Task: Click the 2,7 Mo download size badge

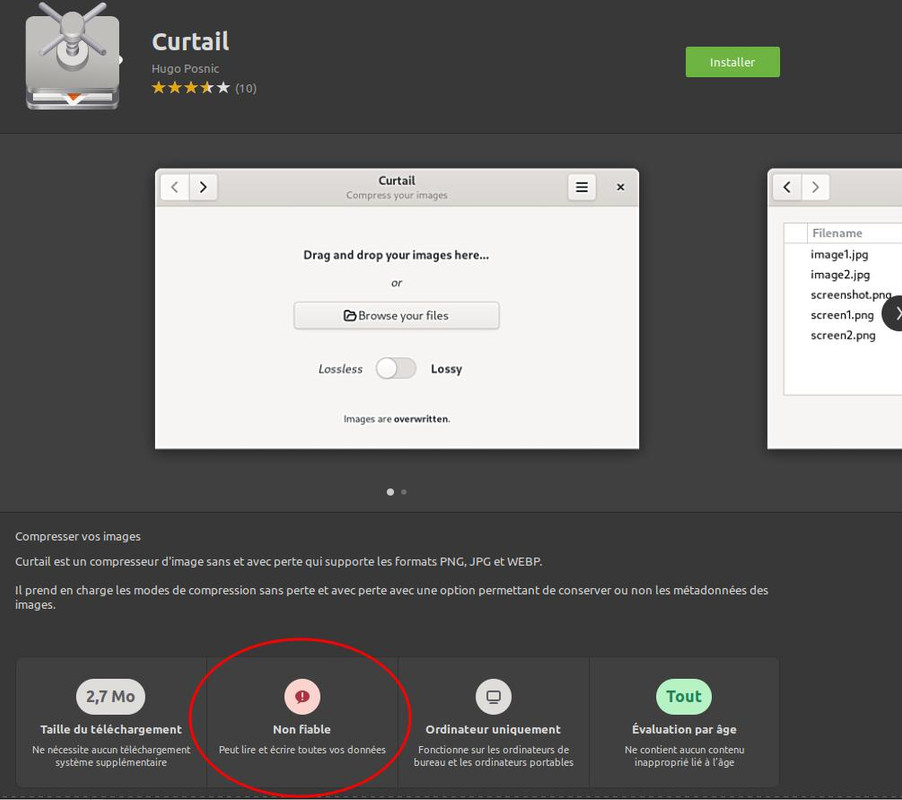Action: click(110, 696)
